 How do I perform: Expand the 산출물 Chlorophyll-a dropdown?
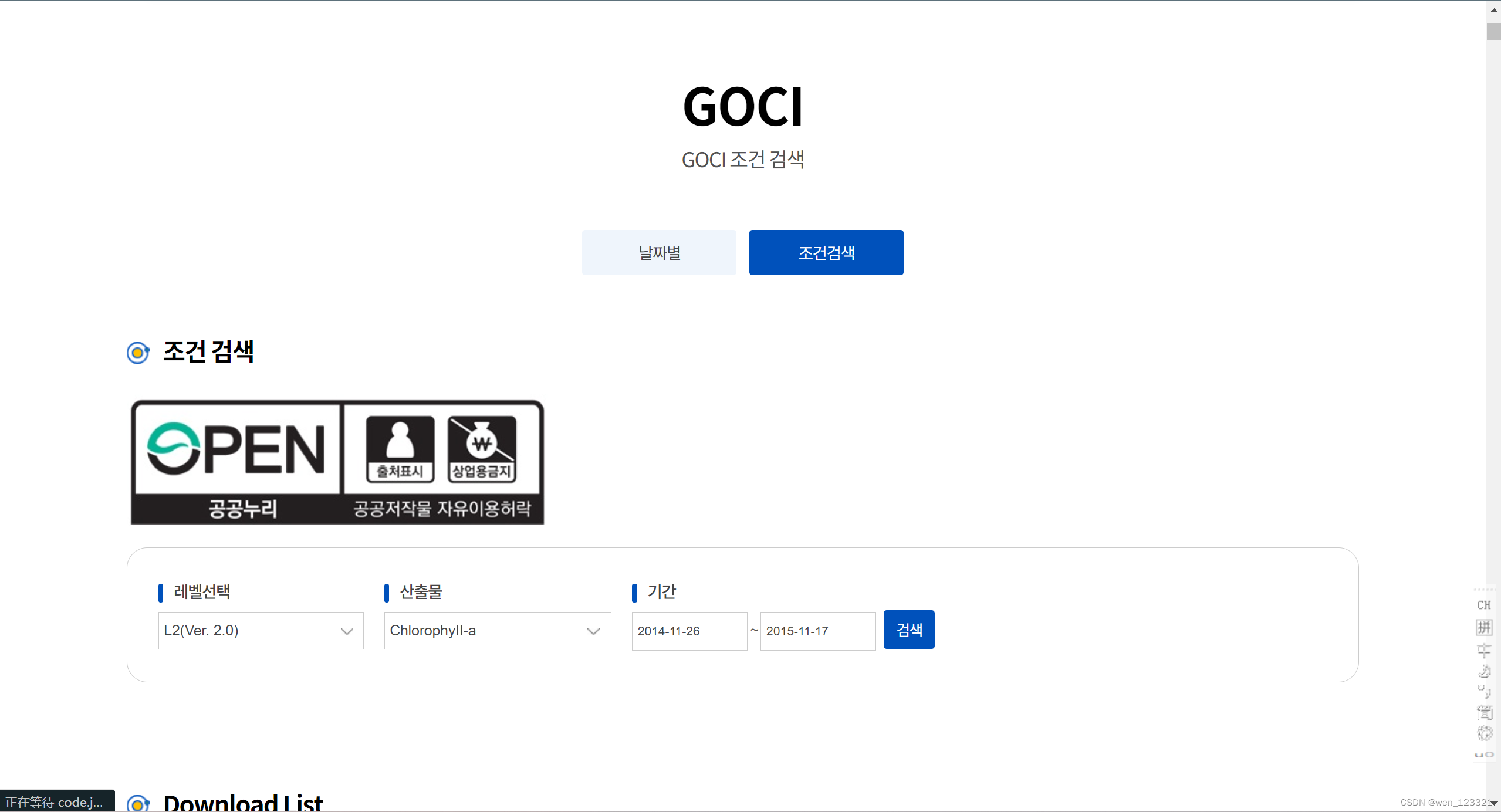[497, 631]
